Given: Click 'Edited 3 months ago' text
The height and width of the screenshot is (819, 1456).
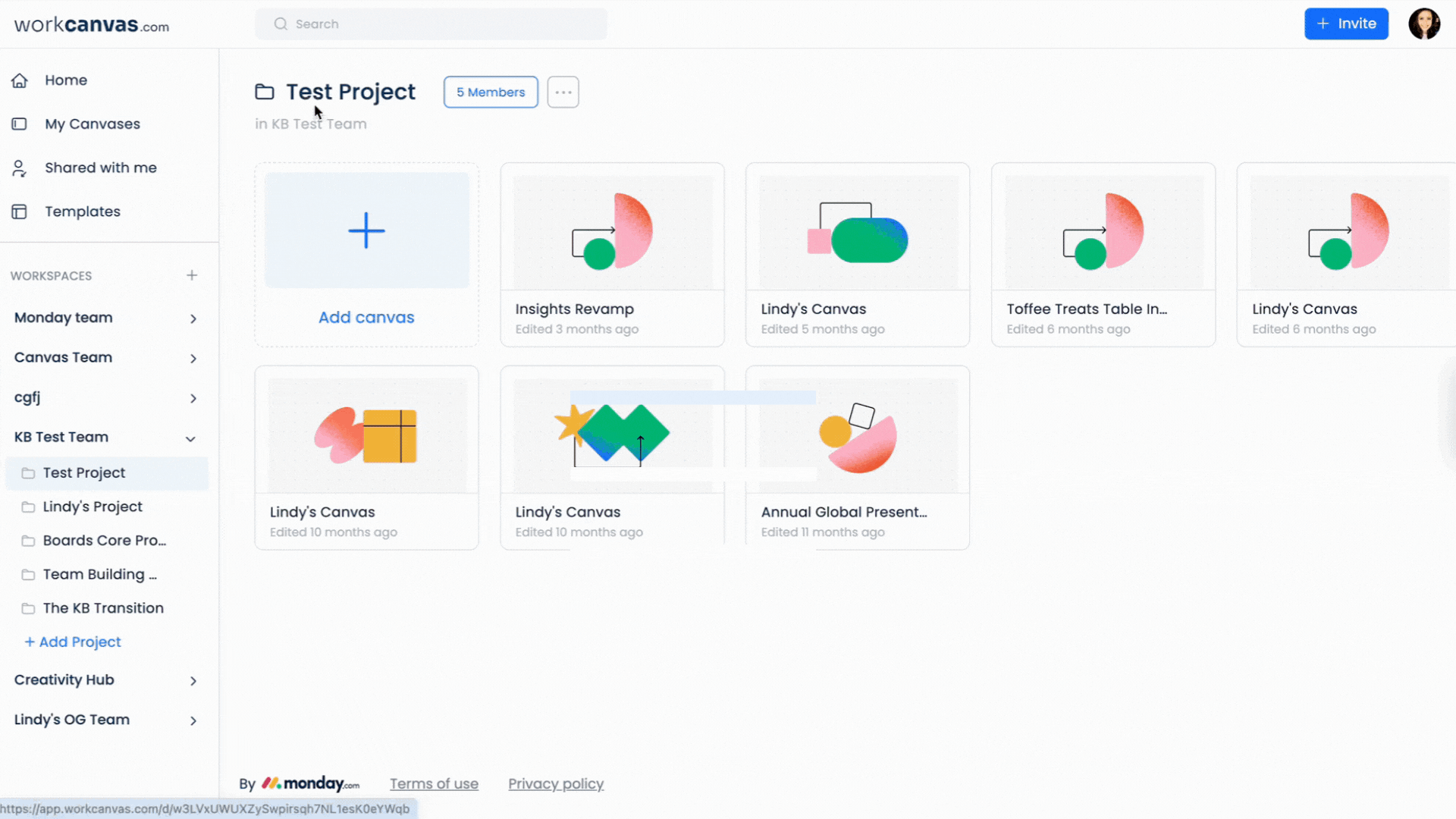Looking at the screenshot, I should tap(577, 329).
